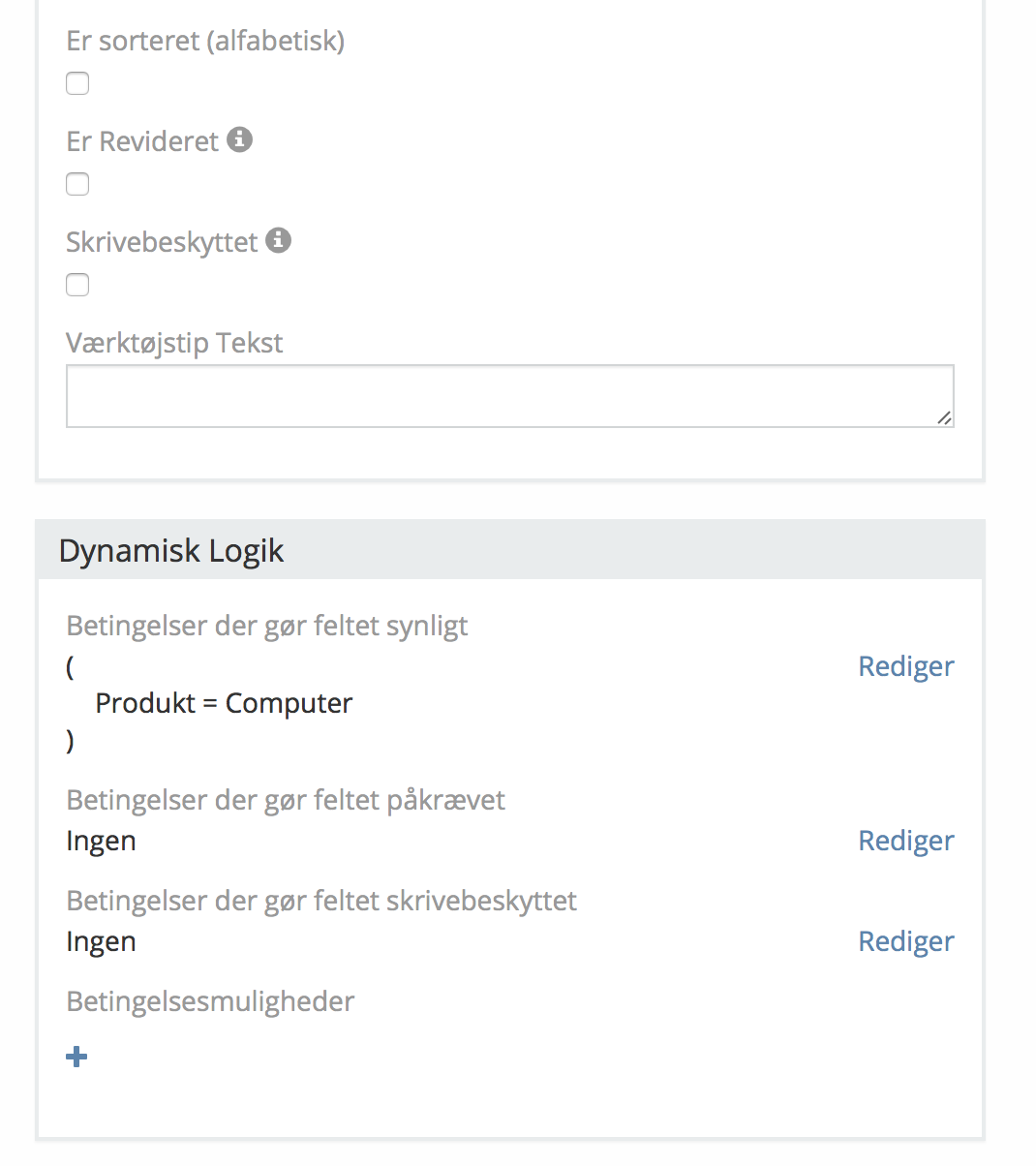Click the Er sorteret (alfabetisk) label
The width and height of the screenshot is (1036, 1166).
205,41
